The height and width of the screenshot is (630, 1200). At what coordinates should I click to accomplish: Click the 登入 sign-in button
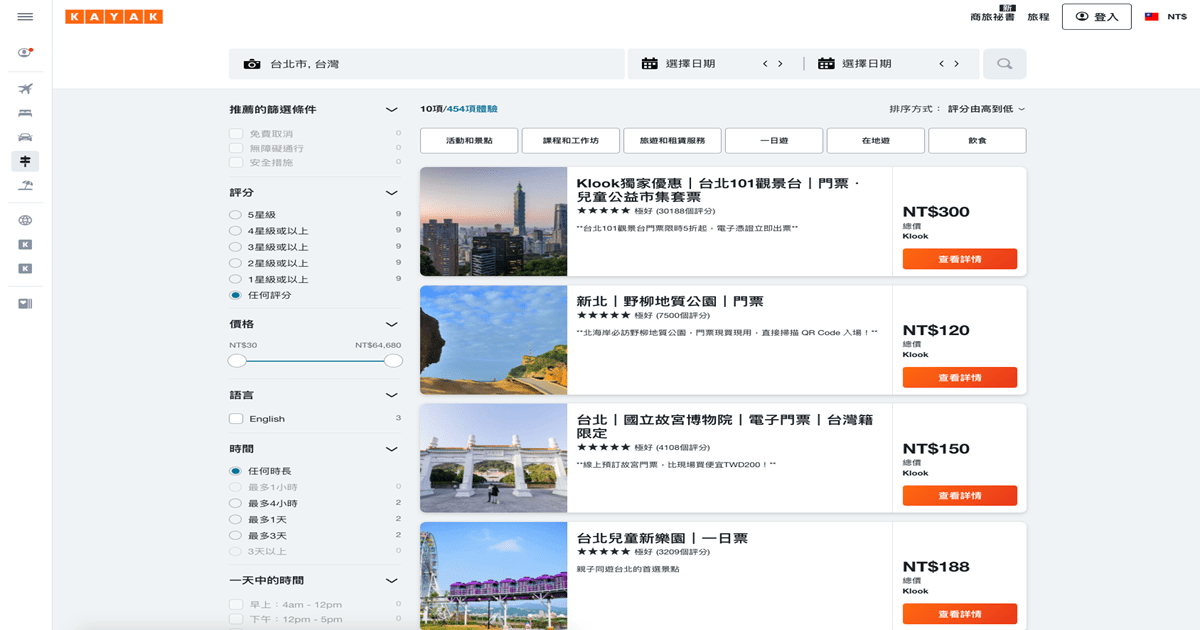point(1097,17)
